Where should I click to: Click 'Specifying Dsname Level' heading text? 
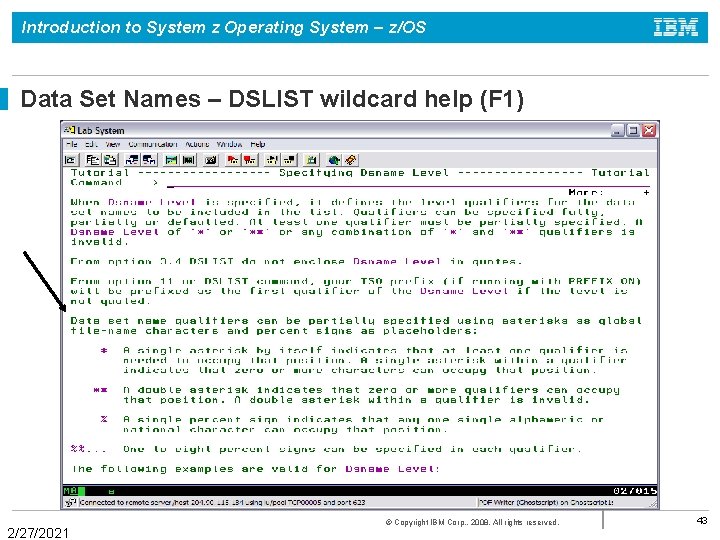tap(364, 173)
